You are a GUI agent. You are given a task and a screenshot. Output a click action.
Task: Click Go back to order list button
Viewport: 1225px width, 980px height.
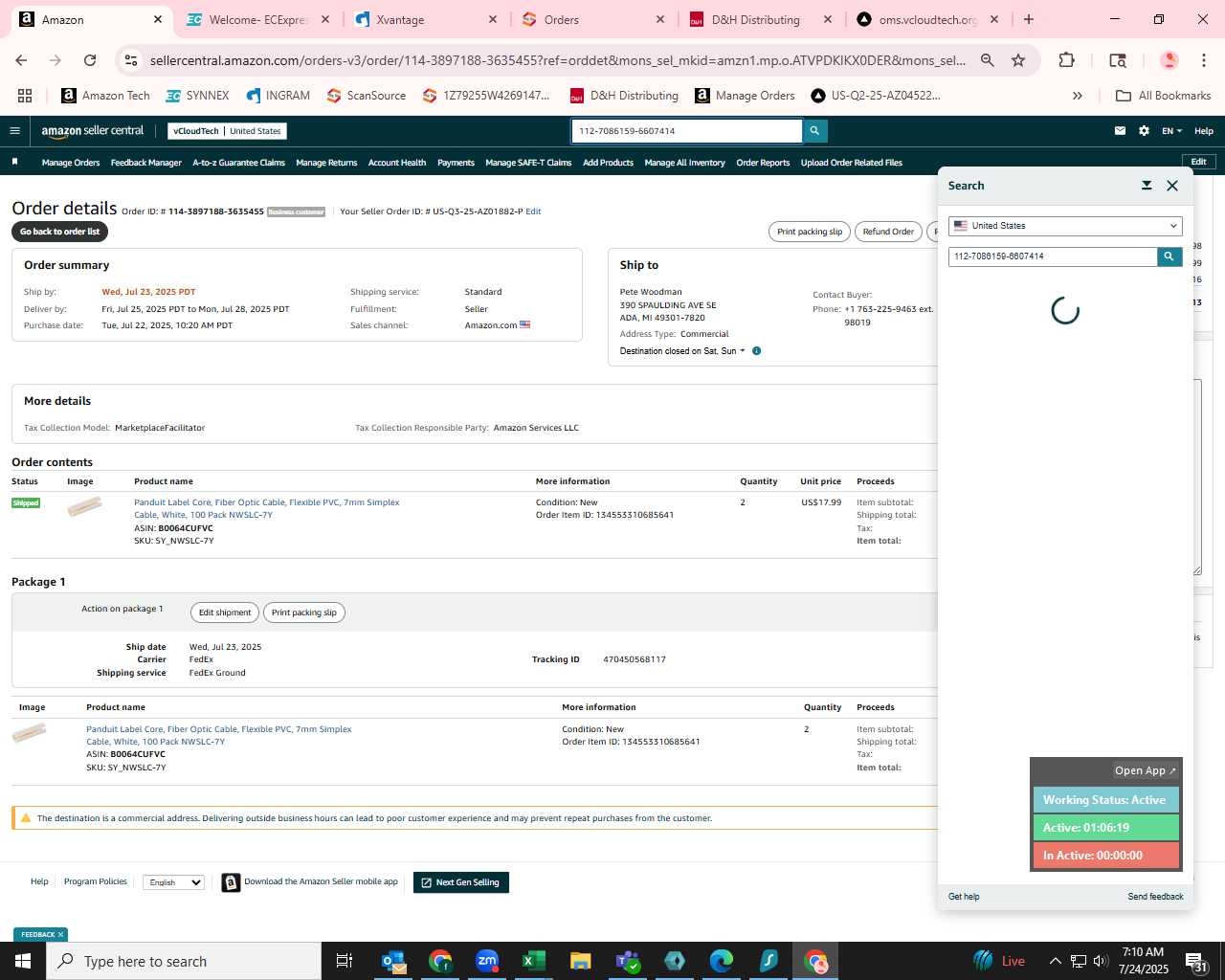[x=59, y=232]
